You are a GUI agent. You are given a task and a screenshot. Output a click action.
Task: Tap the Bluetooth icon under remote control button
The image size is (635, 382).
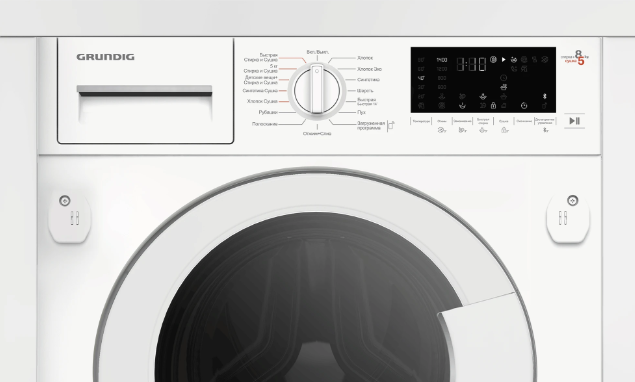546,130
